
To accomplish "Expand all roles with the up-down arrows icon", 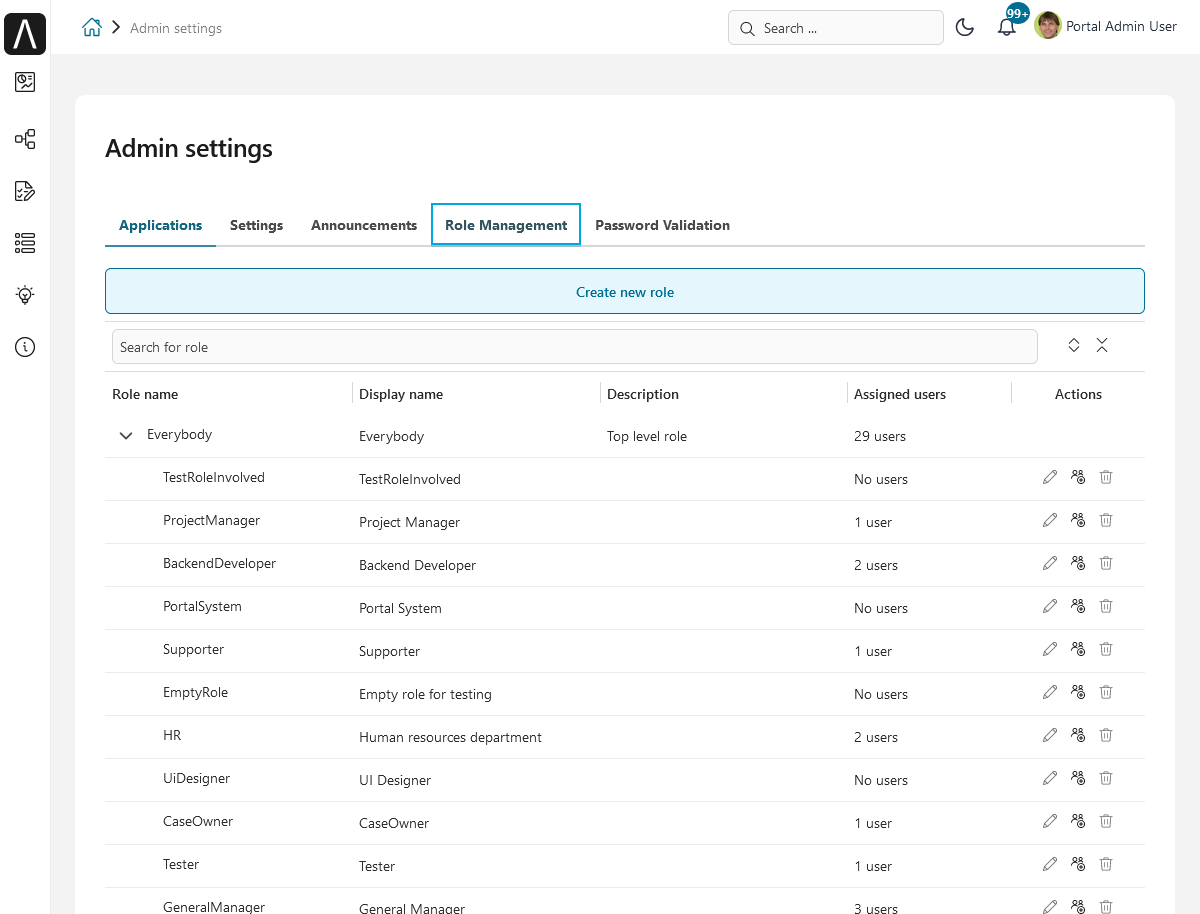I will (x=1074, y=345).
